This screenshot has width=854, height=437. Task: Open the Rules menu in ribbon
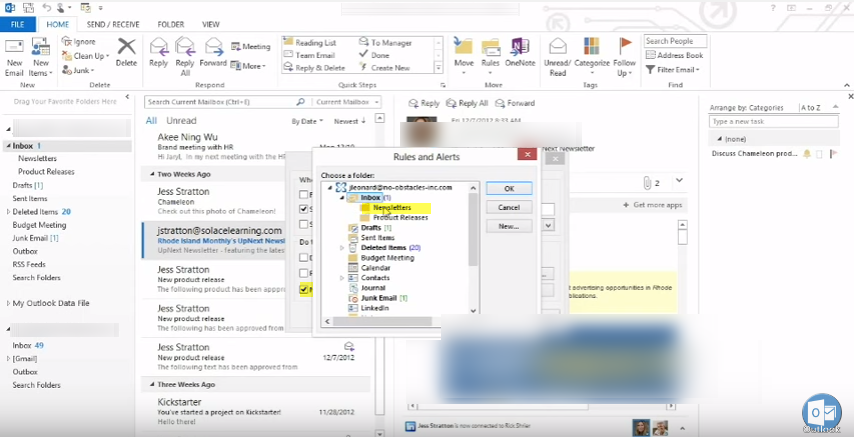[490, 57]
